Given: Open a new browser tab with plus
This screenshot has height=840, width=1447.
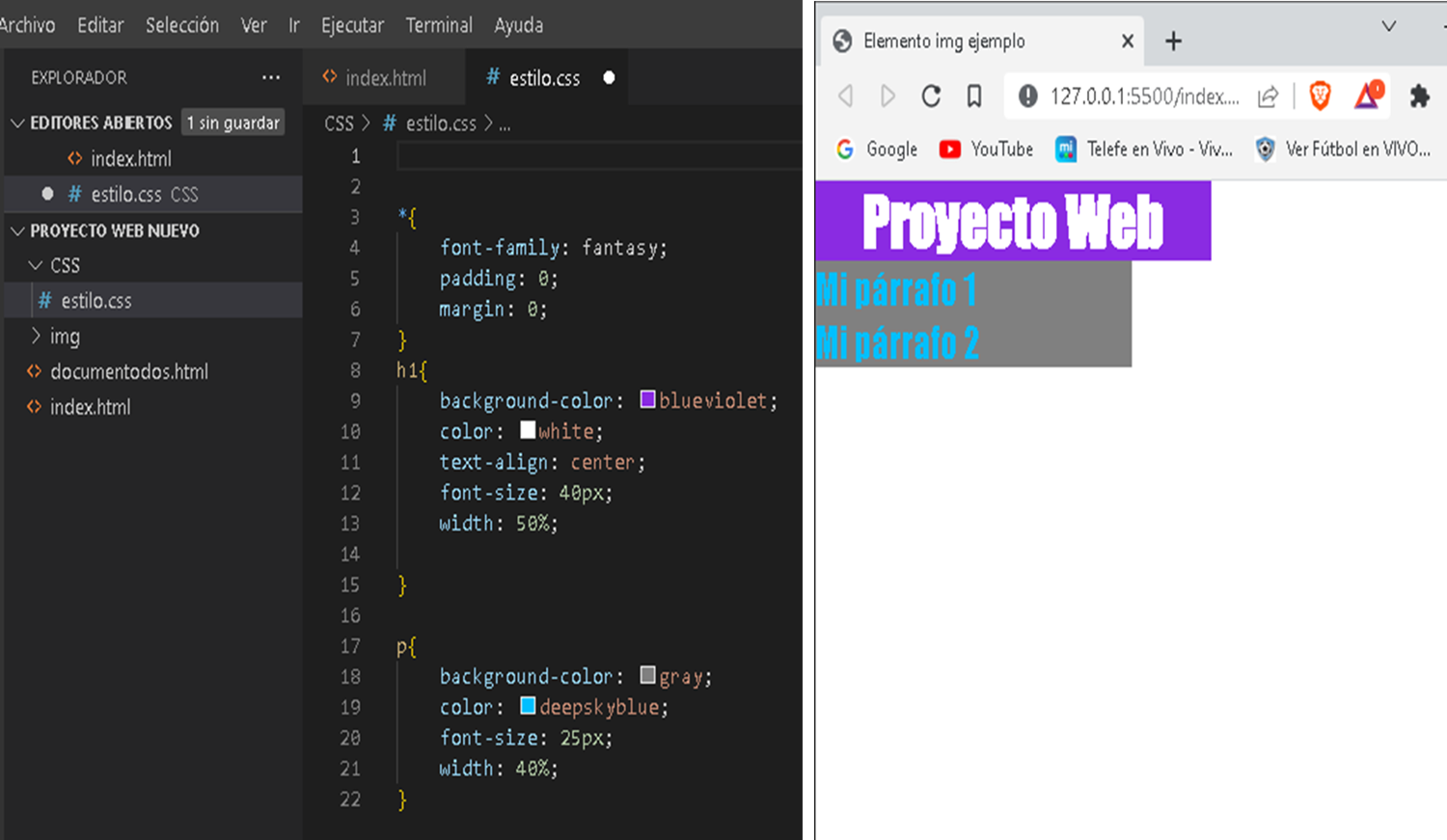Looking at the screenshot, I should coord(1173,41).
